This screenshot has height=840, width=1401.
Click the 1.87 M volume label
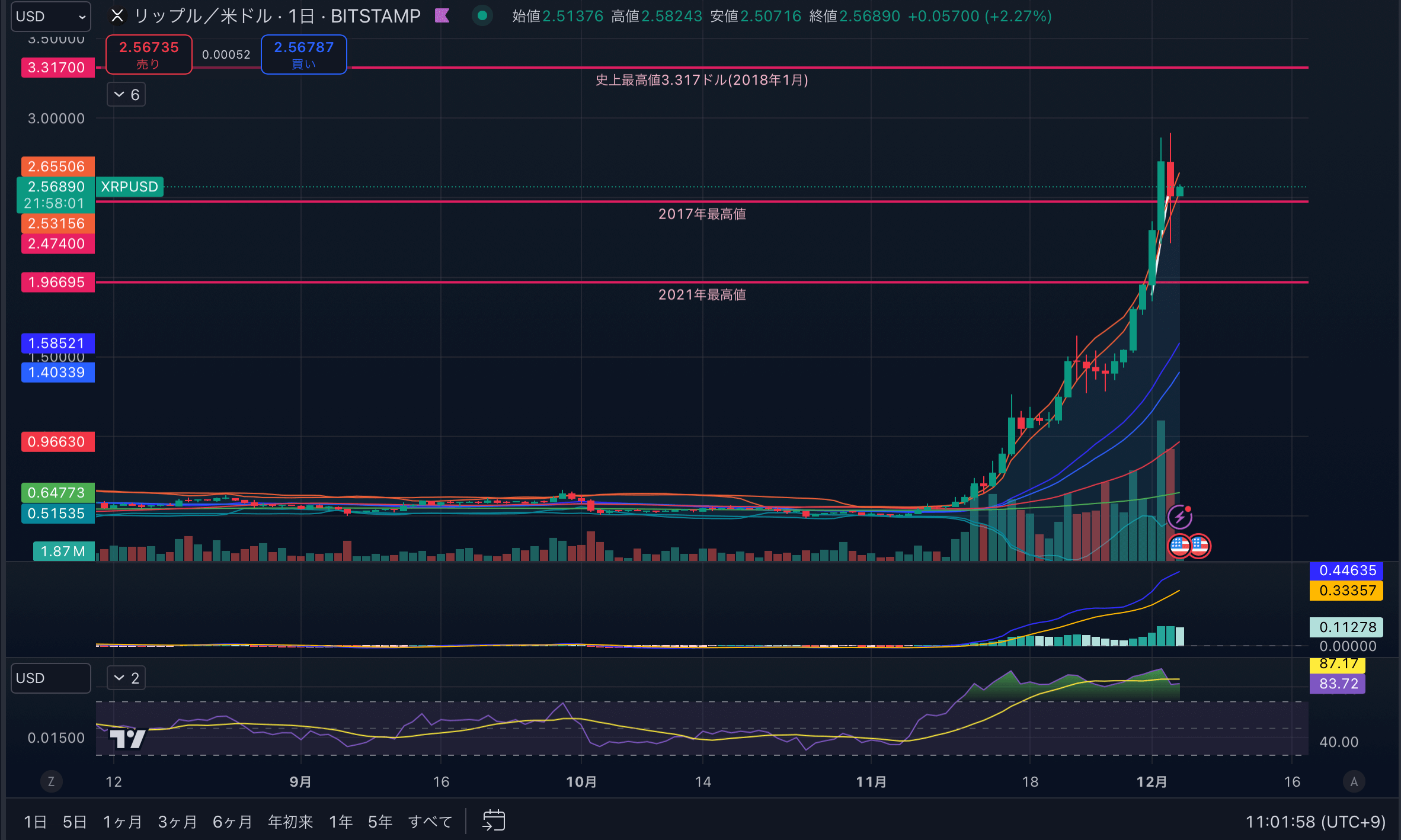tap(63, 552)
